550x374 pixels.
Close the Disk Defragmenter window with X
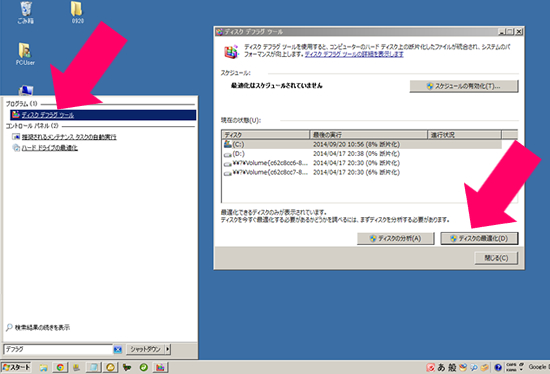click(519, 32)
